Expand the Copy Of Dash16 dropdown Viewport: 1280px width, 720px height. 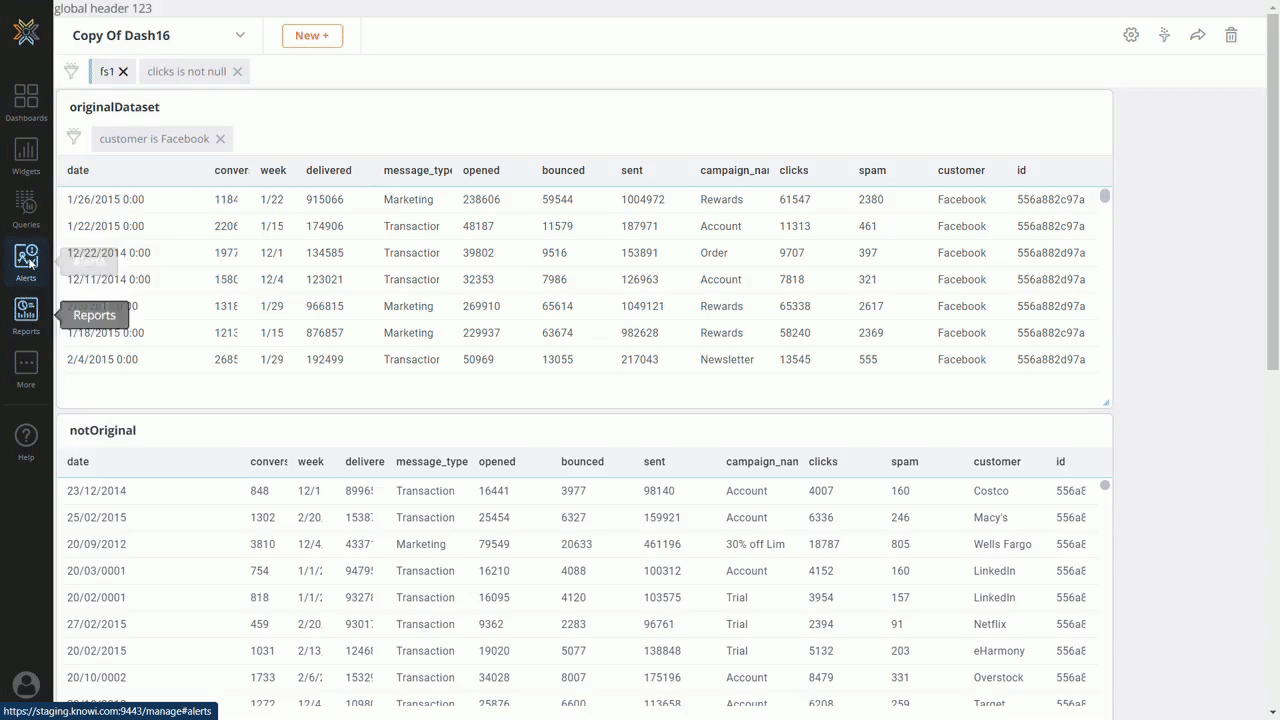pos(240,35)
